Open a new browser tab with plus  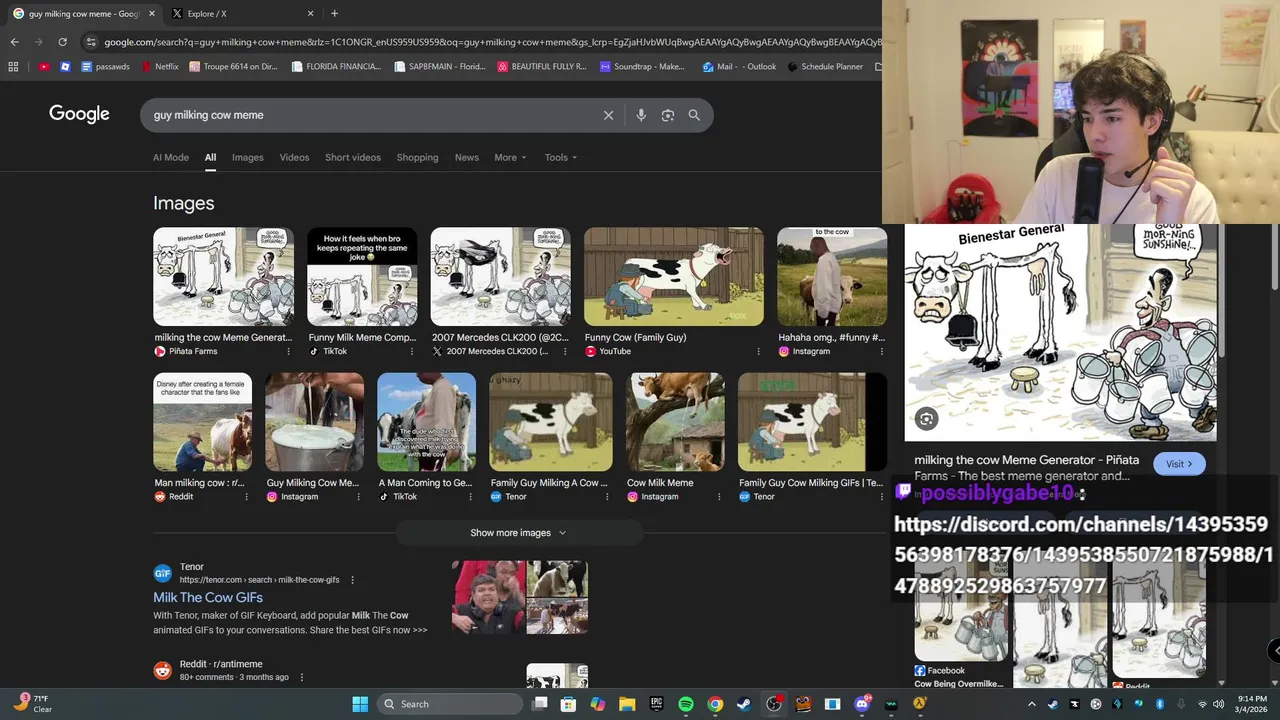coord(334,14)
